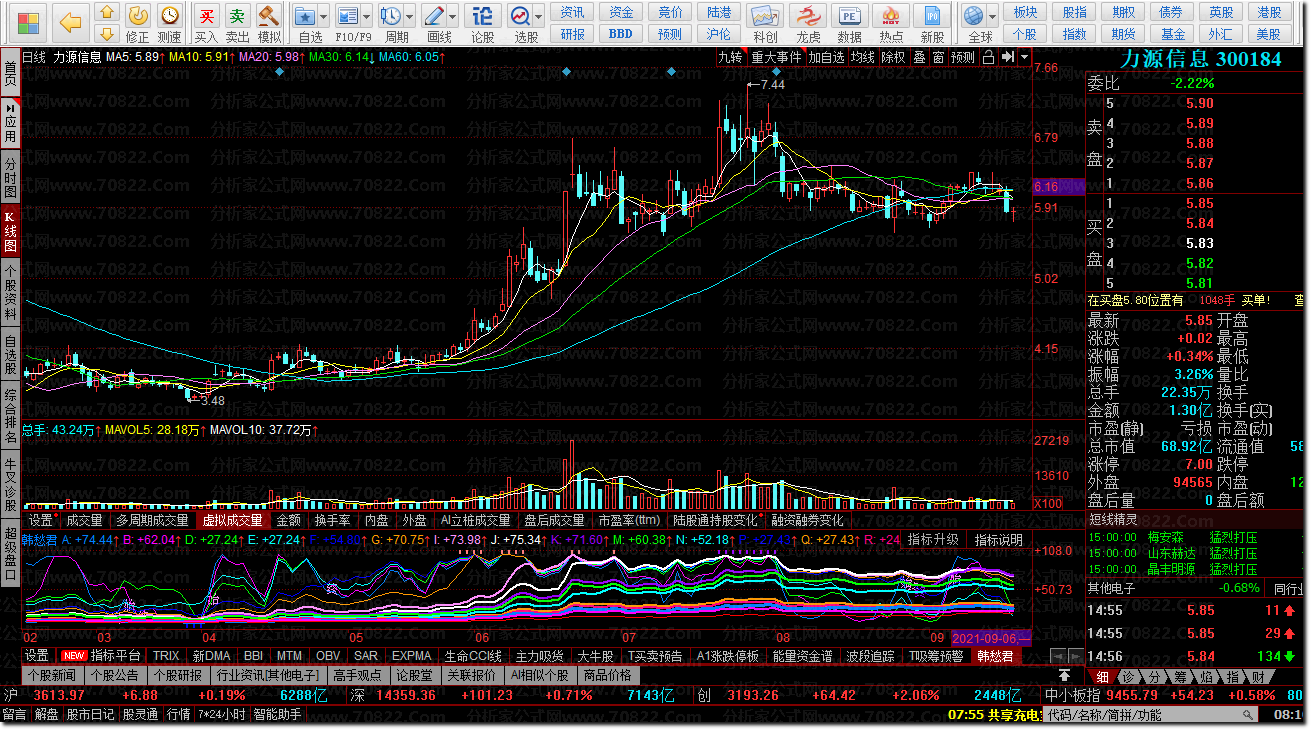Viewport: 1312px width, 730px height.
Task: Toggle 重大事件 major events display
Action: (777, 57)
